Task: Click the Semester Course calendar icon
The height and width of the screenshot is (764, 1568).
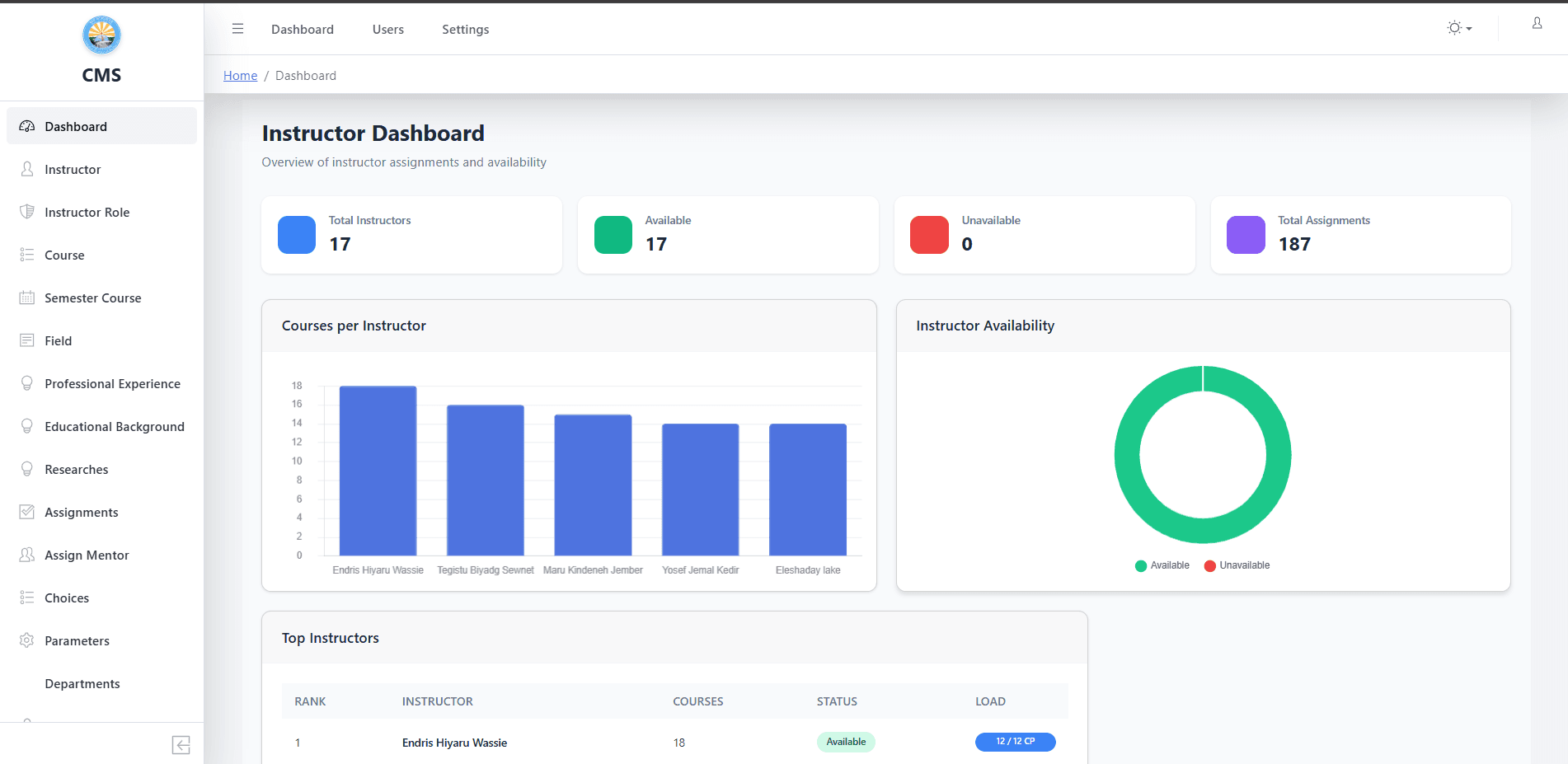Action: [x=27, y=298]
